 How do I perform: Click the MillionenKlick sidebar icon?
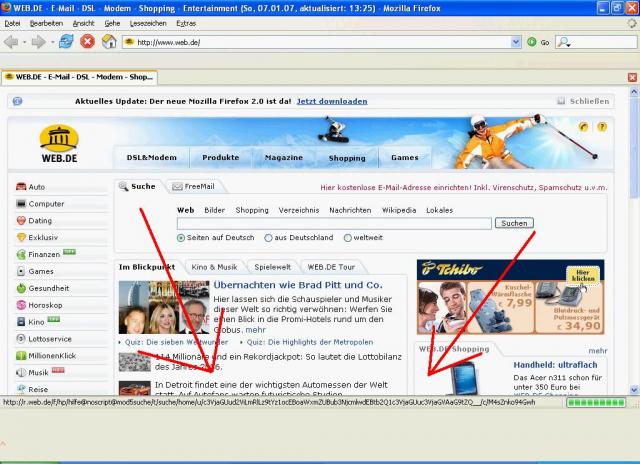(x=21, y=355)
